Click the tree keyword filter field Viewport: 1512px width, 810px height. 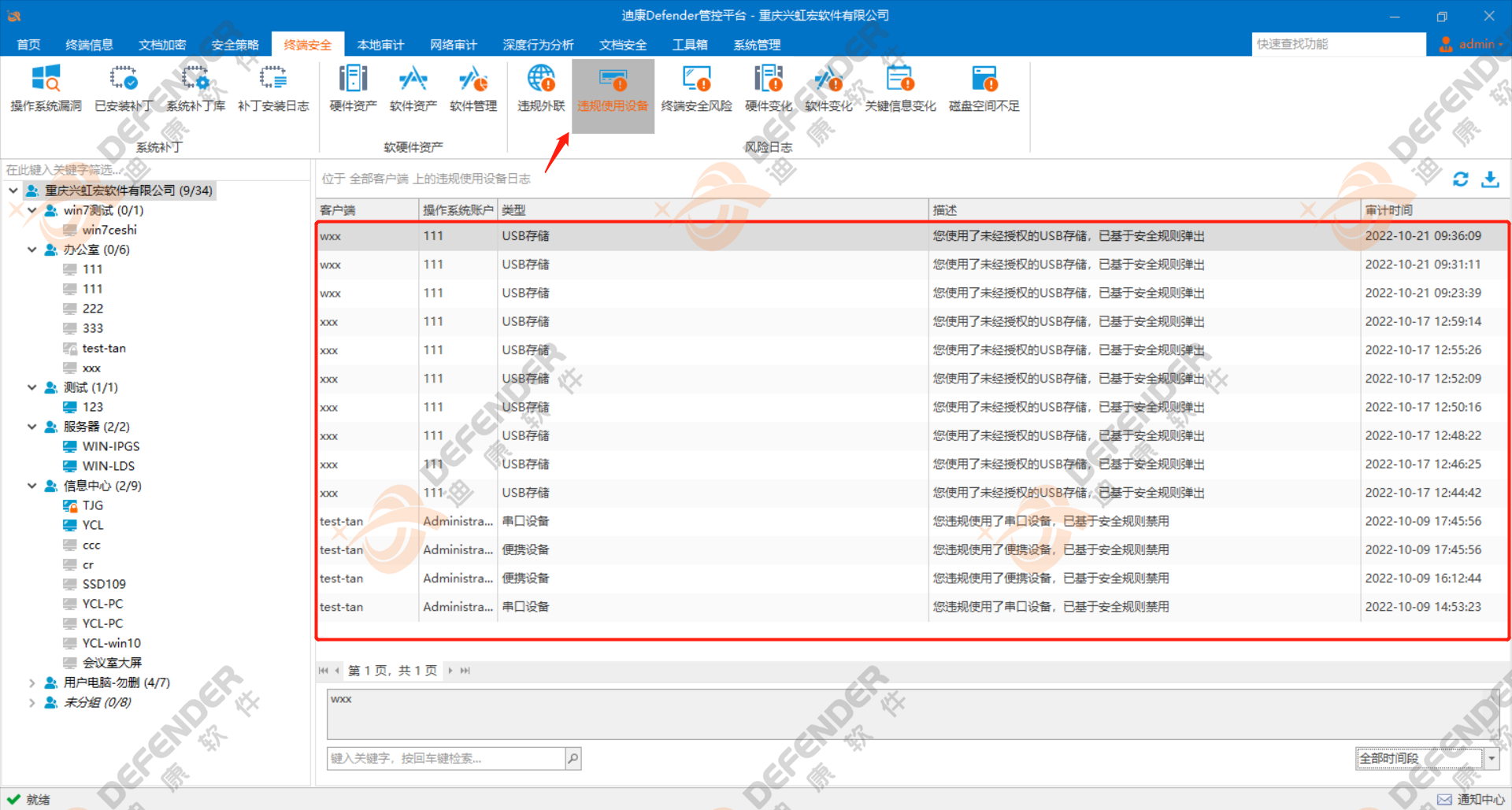pos(156,170)
